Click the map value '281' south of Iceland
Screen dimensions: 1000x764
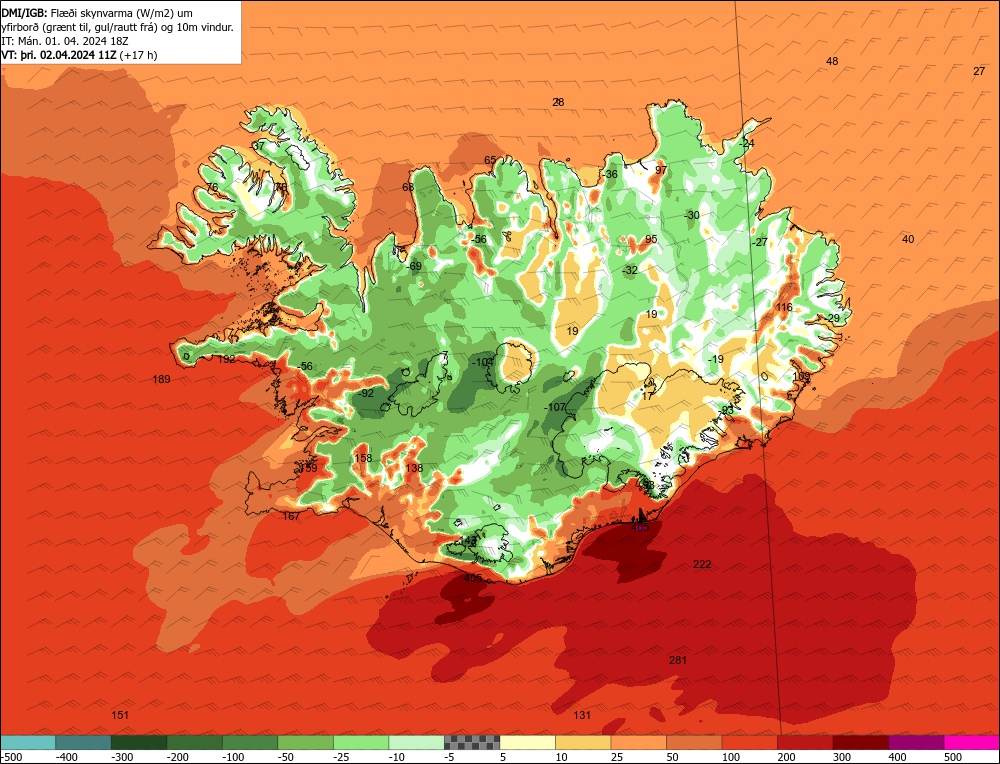coord(677,659)
